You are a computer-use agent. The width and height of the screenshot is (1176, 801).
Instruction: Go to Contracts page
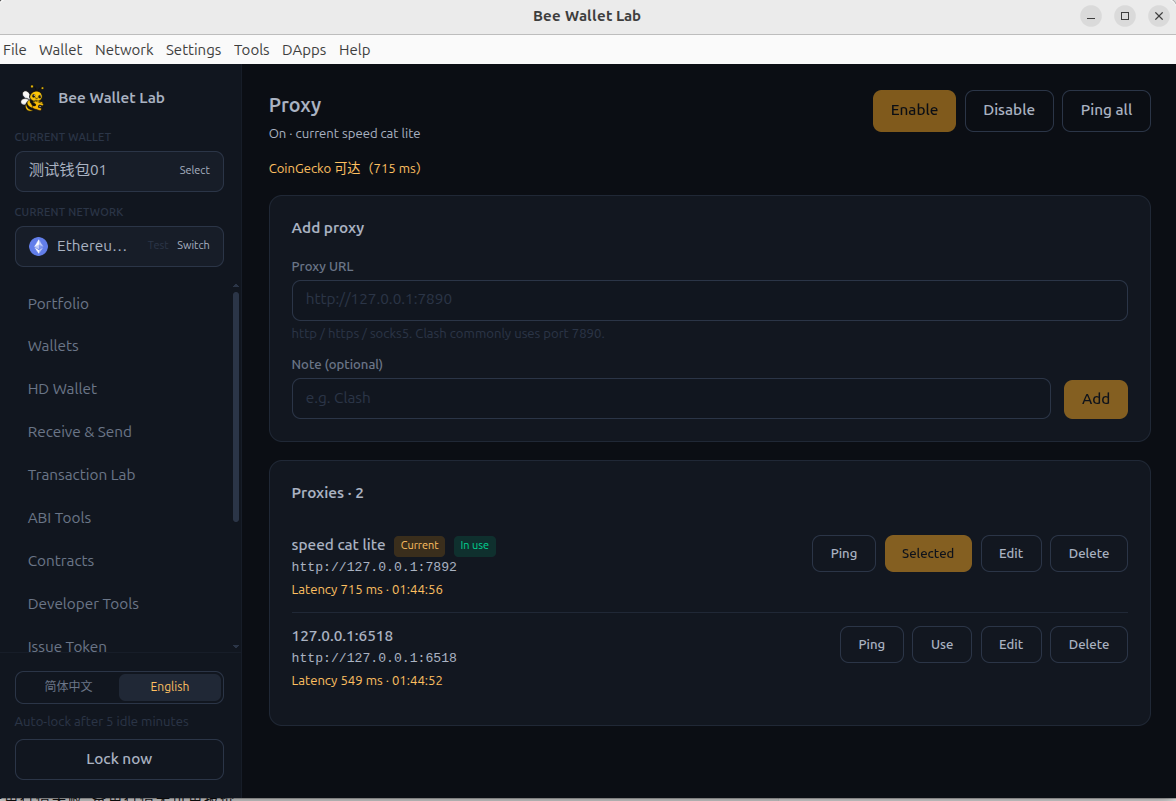(x=61, y=561)
